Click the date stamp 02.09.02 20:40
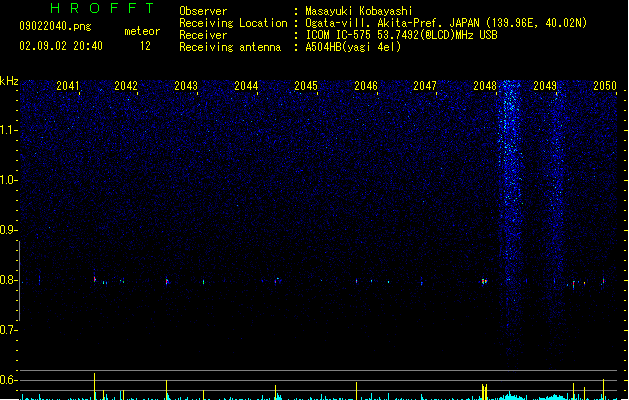The width and height of the screenshot is (629, 400). tap(61, 46)
